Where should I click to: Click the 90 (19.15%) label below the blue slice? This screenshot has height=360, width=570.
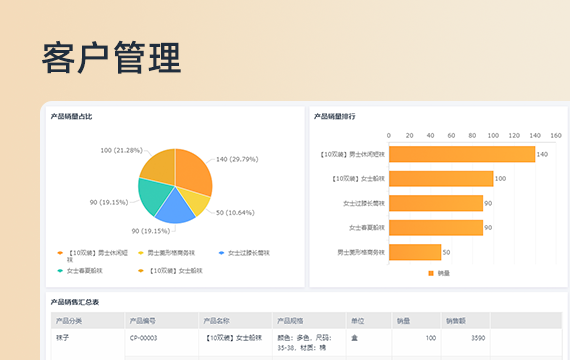pyautogui.click(x=150, y=231)
